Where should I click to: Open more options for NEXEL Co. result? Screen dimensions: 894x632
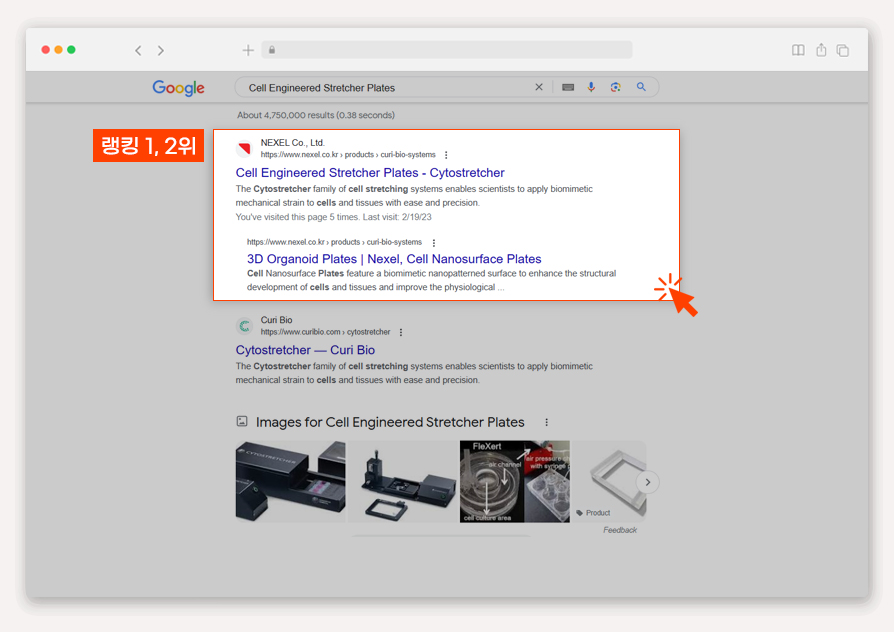click(446, 155)
